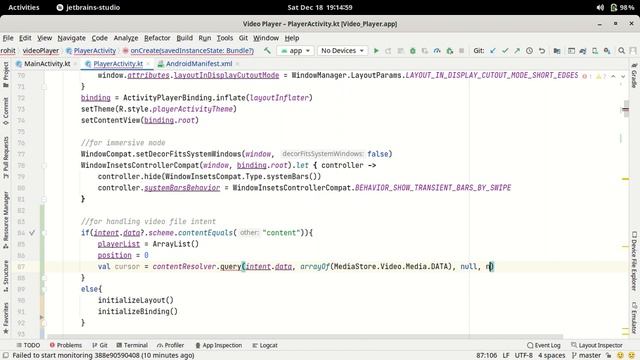The height and width of the screenshot is (360, 640).
Task: Click Apply Changes and Restart Activity icon
Action: (388, 51)
